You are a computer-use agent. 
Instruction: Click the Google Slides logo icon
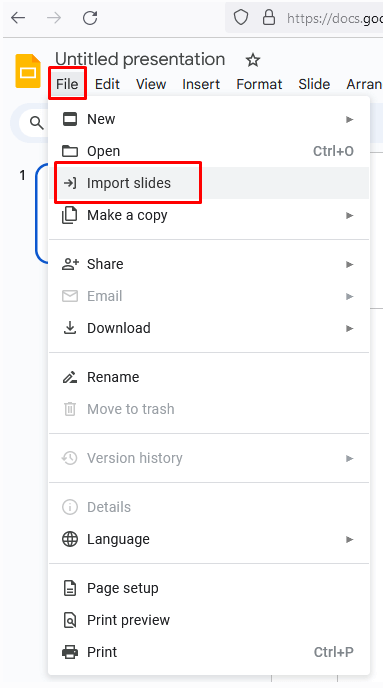click(28, 71)
